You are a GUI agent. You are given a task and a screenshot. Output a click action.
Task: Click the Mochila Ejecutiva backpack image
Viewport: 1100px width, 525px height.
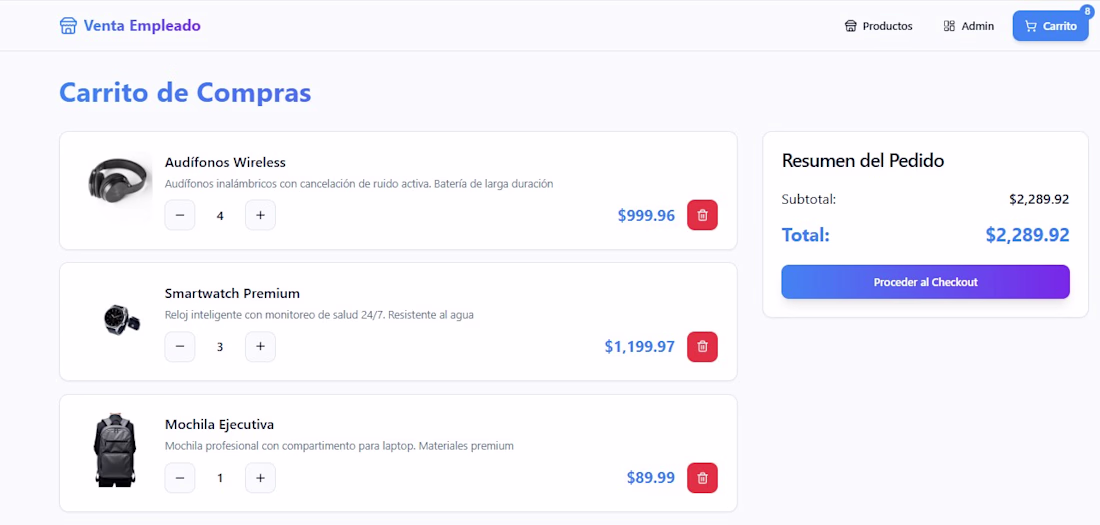115,450
